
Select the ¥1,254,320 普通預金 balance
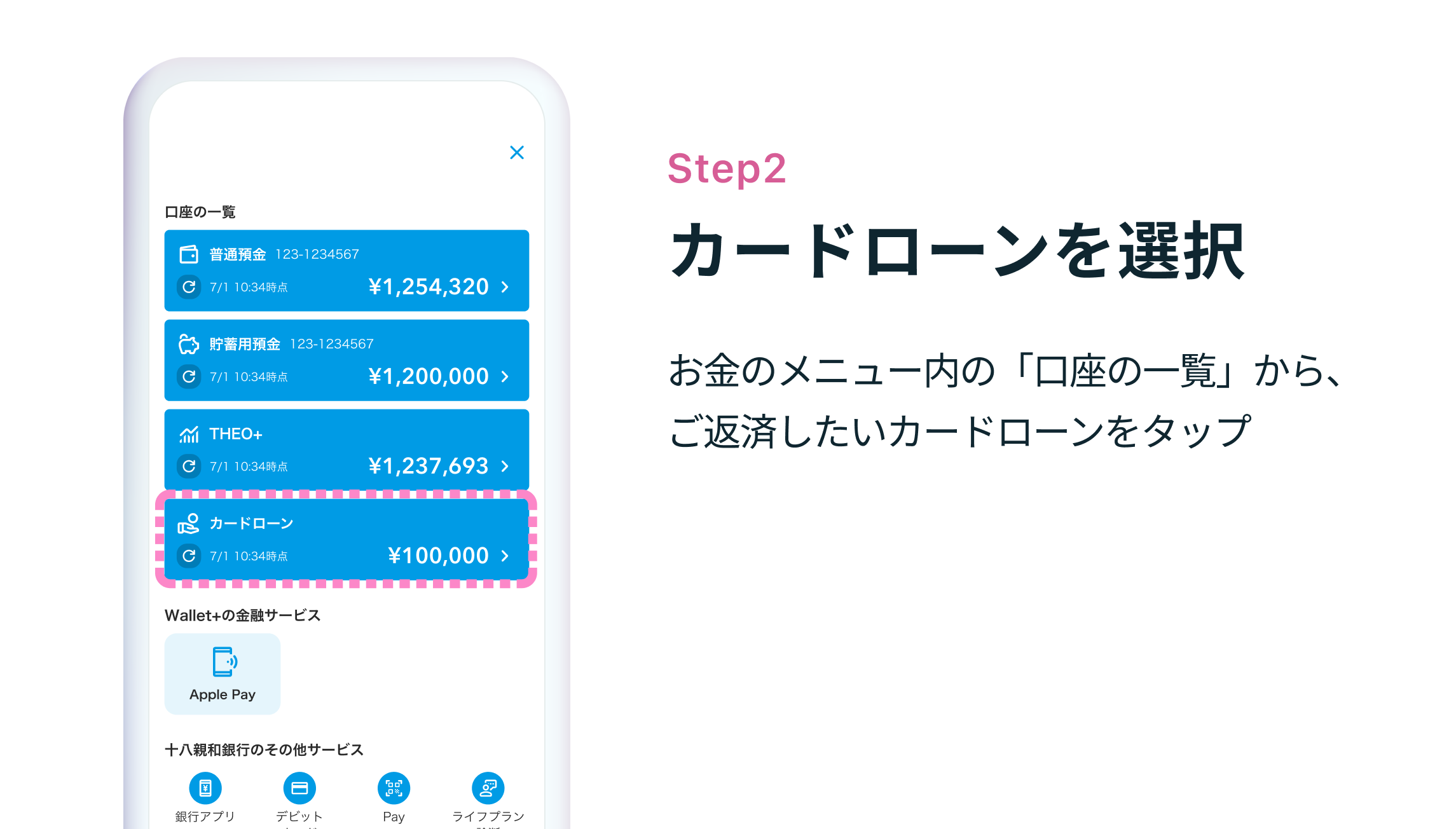tap(429, 287)
